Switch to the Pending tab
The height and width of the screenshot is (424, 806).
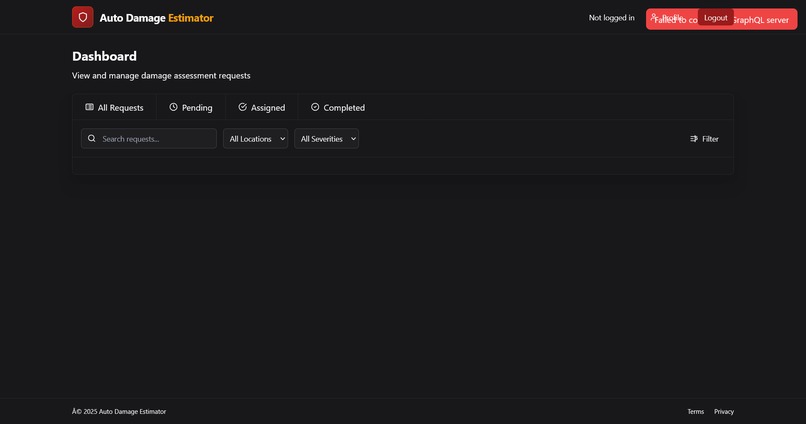click(191, 107)
